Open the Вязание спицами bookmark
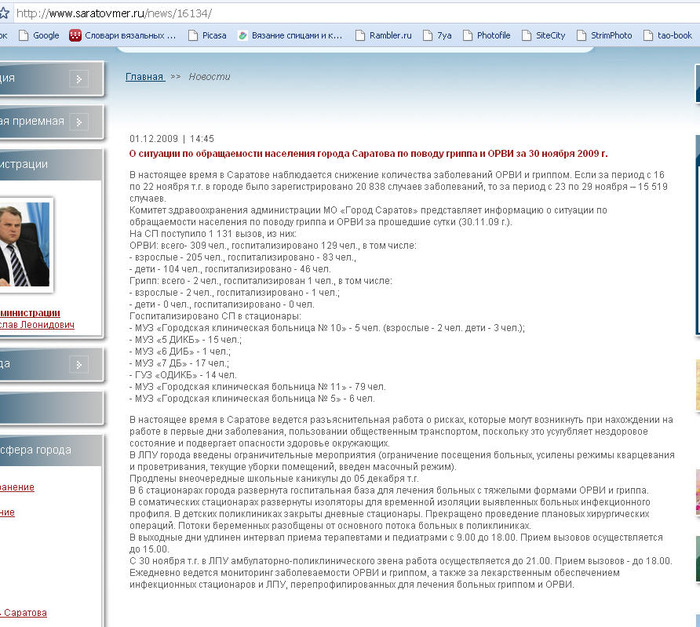 click(290, 35)
